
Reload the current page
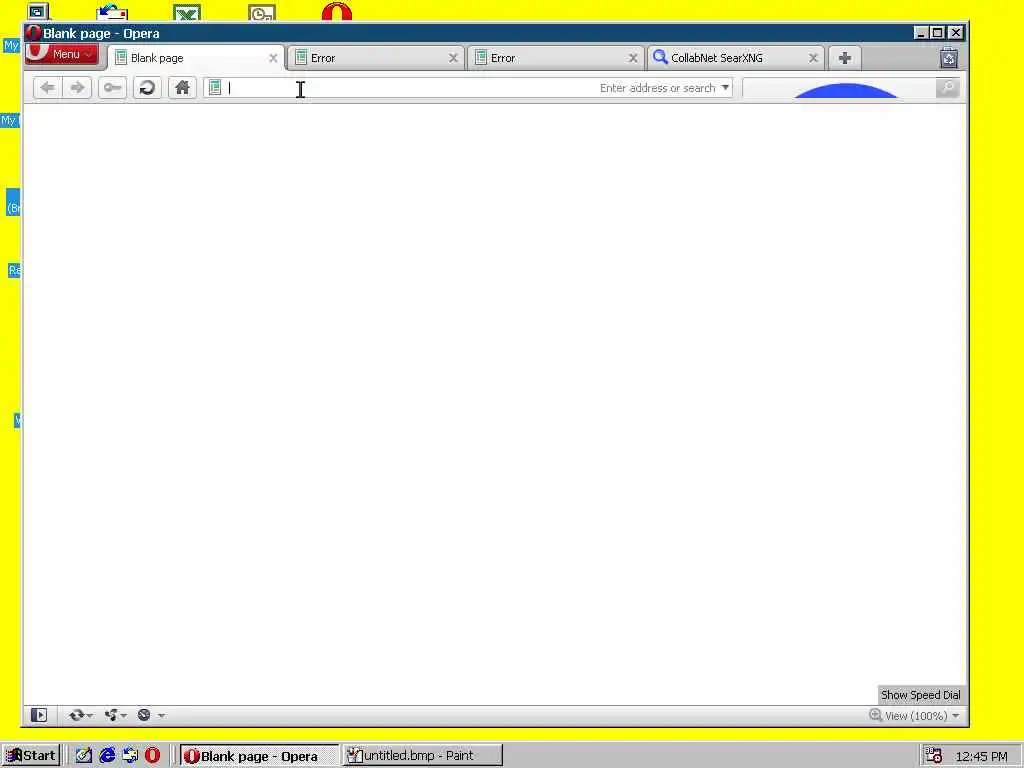148,88
